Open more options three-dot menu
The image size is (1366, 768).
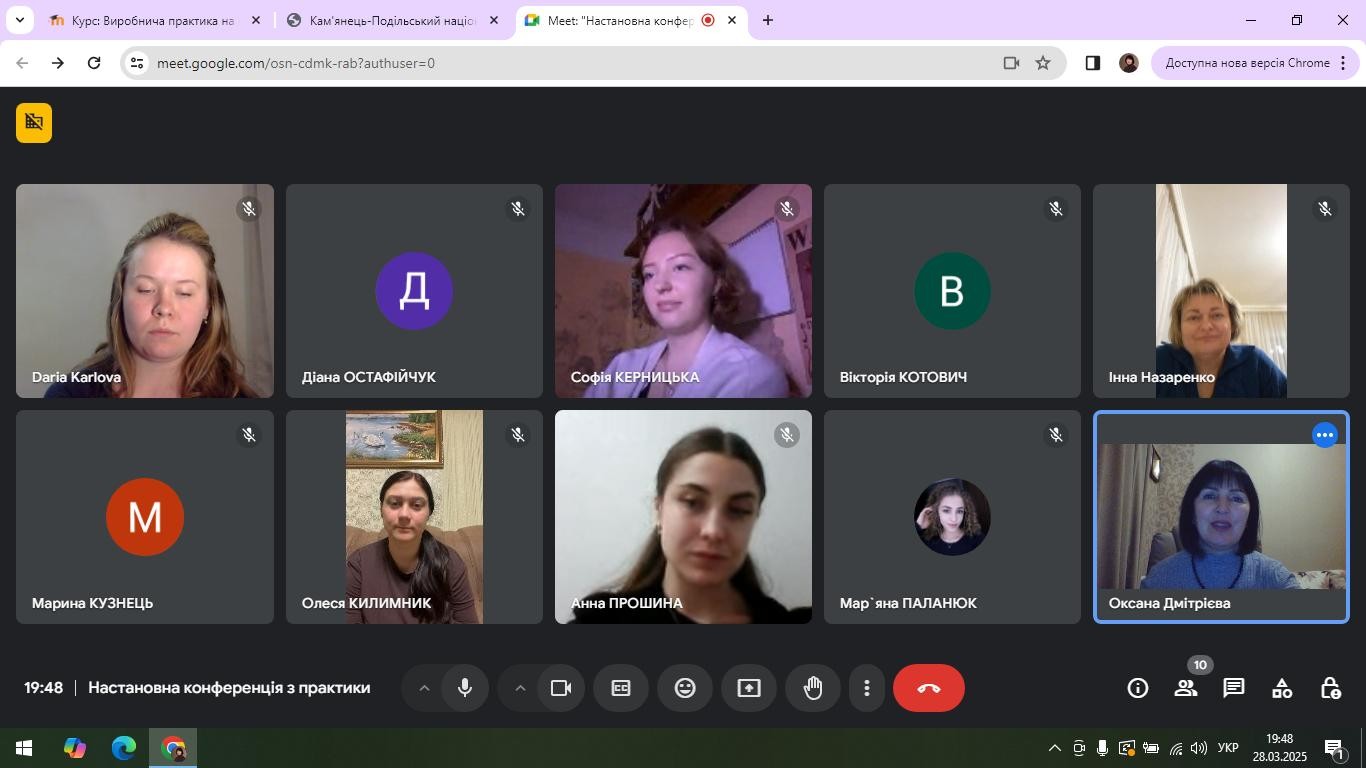pos(867,688)
